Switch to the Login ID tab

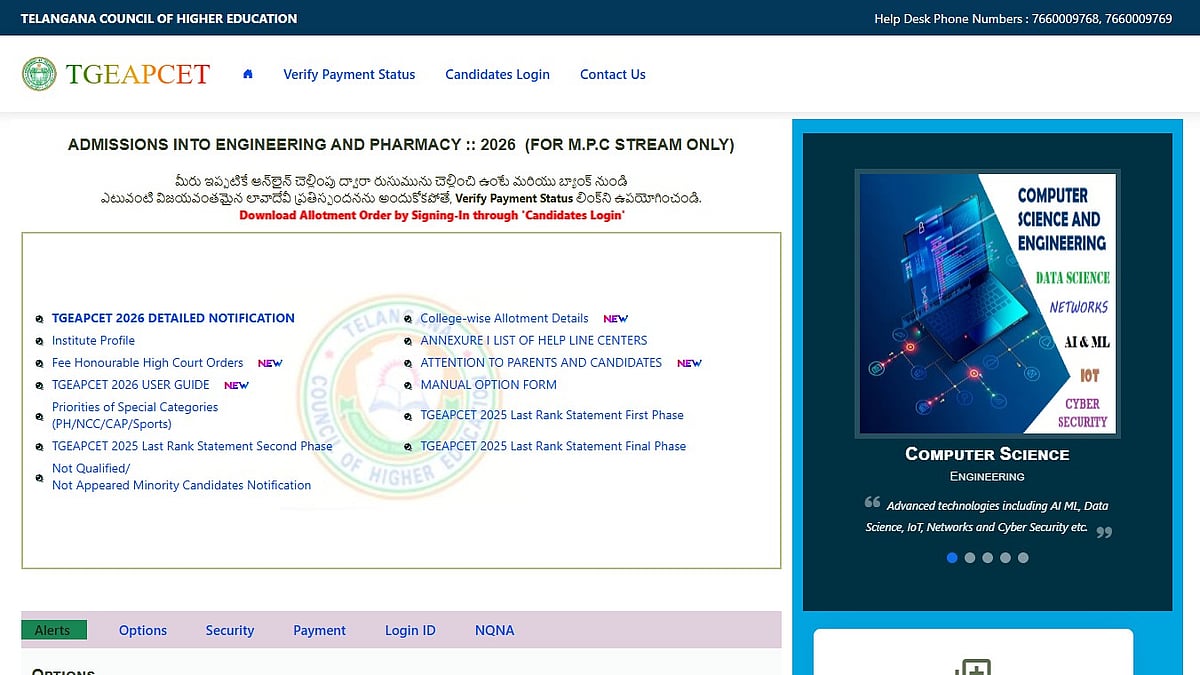click(410, 630)
